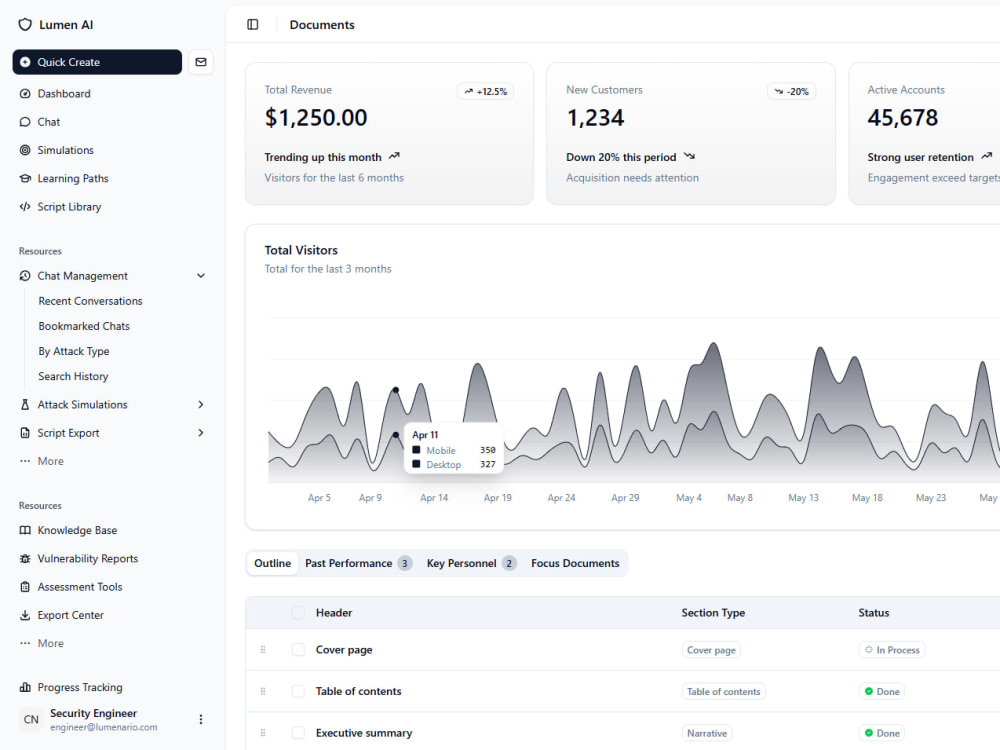Viewport: 1000px width, 750px height.
Task: Click the green Done dot for Executive summary
Action: pyautogui.click(x=869, y=733)
